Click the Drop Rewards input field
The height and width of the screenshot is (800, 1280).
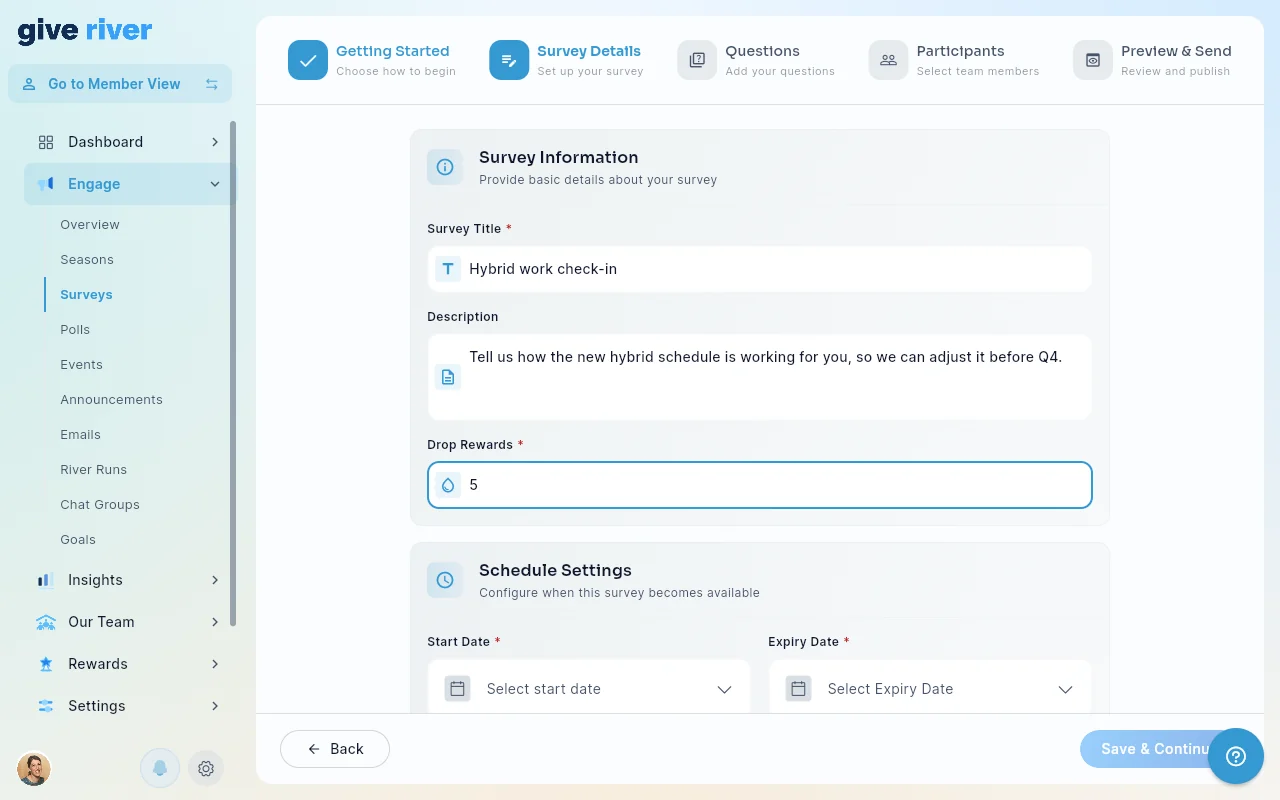coord(760,485)
